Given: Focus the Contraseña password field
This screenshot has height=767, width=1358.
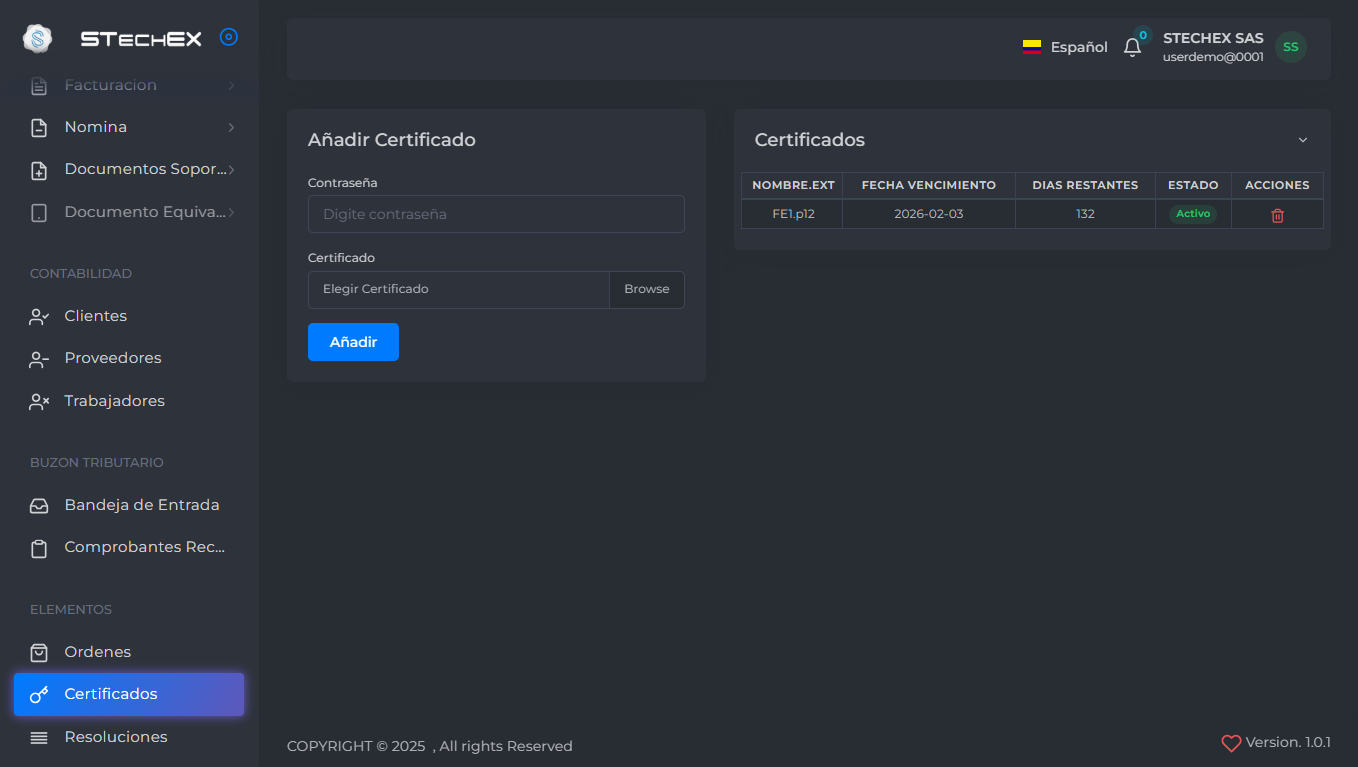Looking at the screenshot, I should (496, 214).
